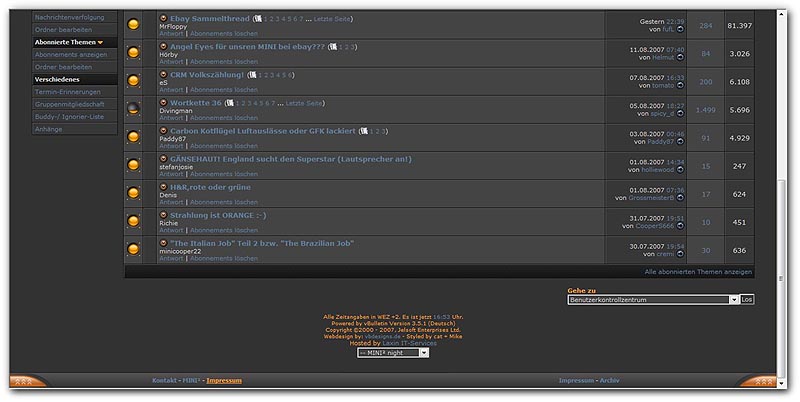Open Anhänge in the sidebar
The image size is (800, 402).
tap(48, 129)
